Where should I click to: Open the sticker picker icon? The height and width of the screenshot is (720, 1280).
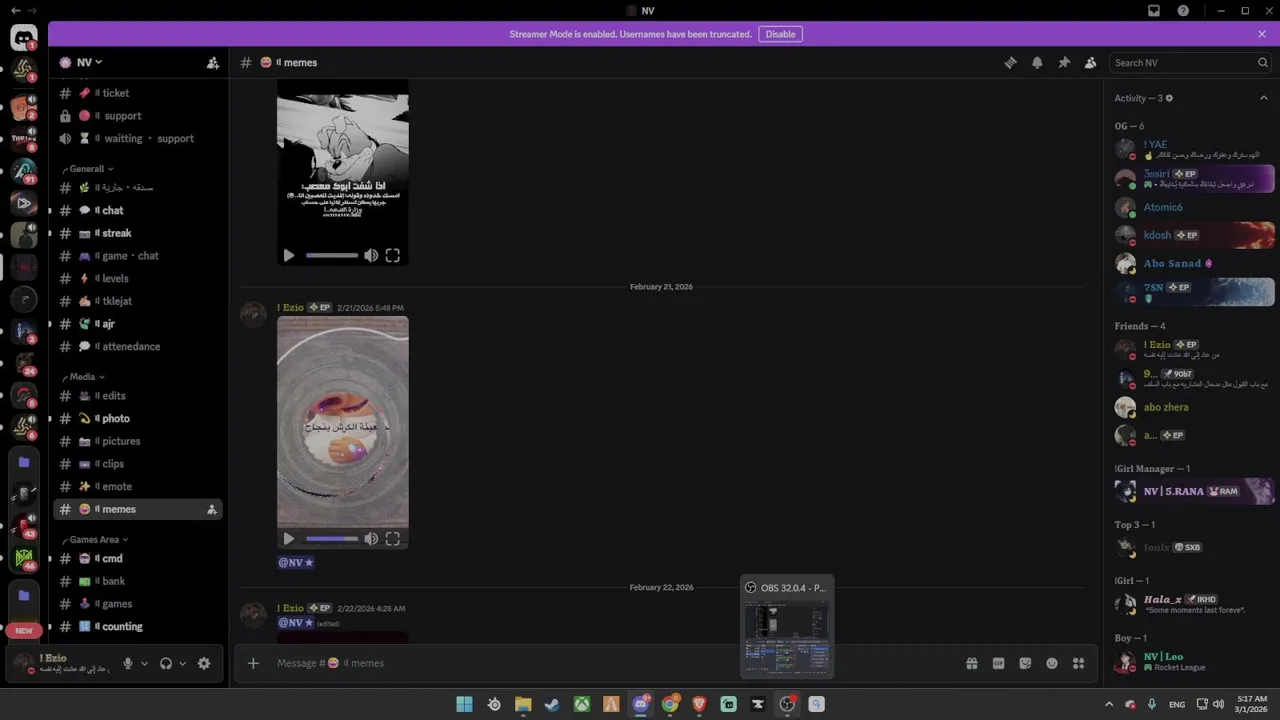(x=1025, y=663)
